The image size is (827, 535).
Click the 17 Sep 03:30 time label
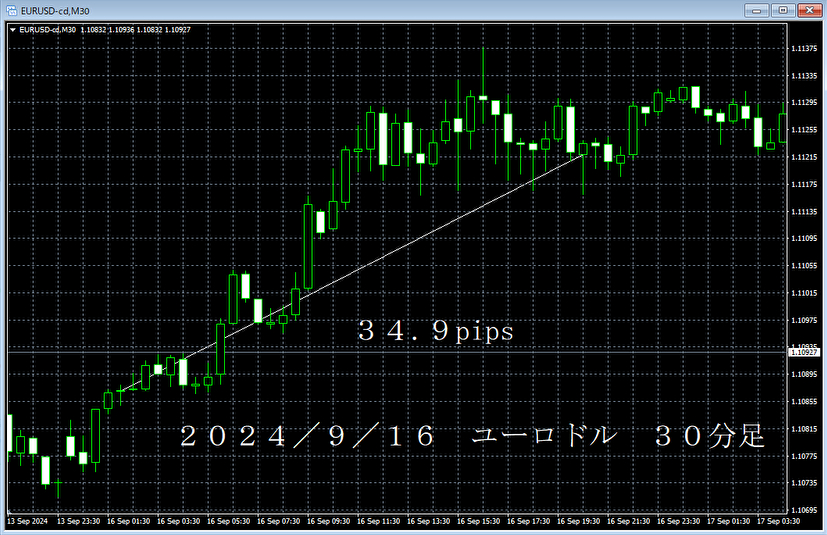(x=778, y=521)
